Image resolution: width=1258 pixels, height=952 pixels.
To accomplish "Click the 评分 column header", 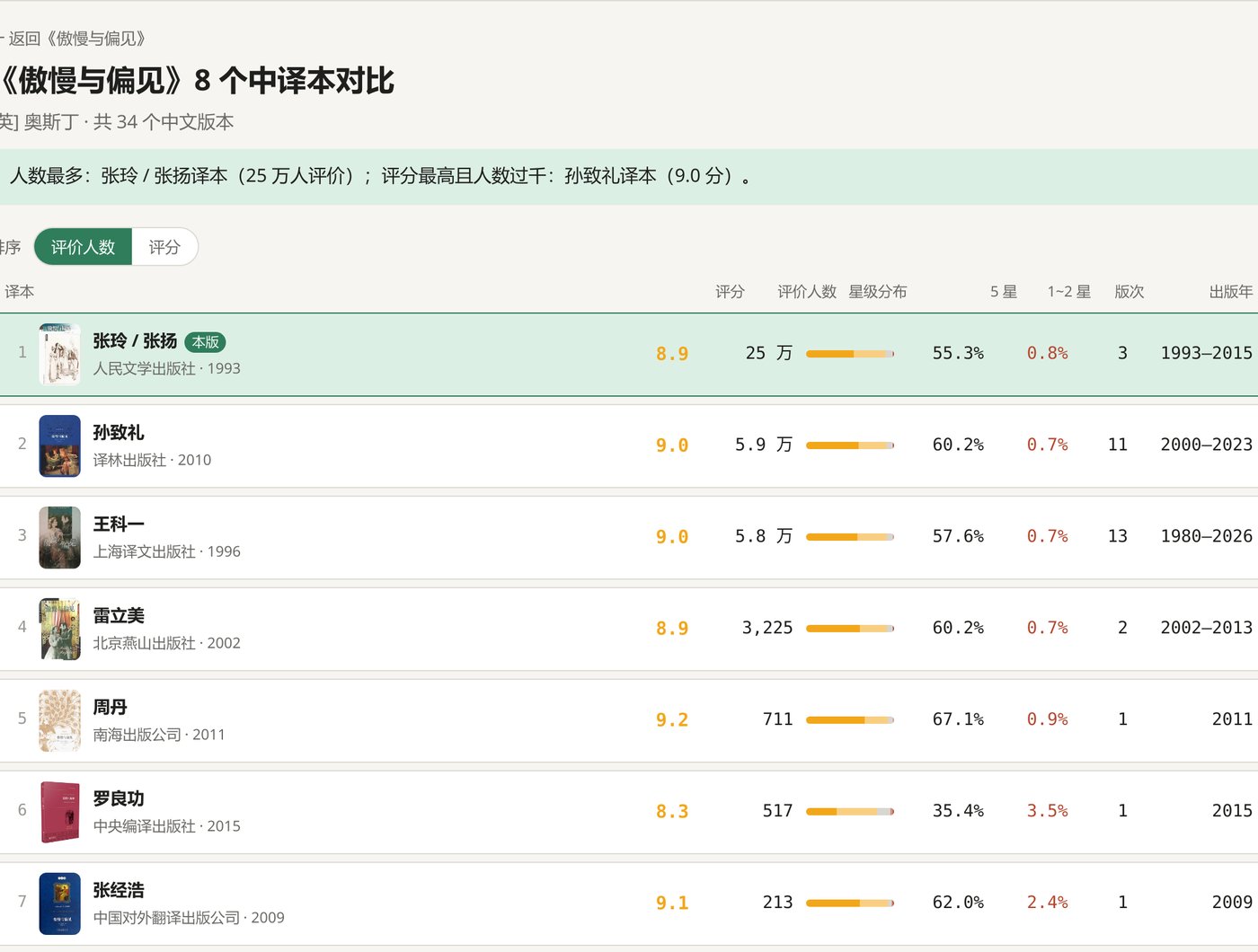I will [730, 292].
